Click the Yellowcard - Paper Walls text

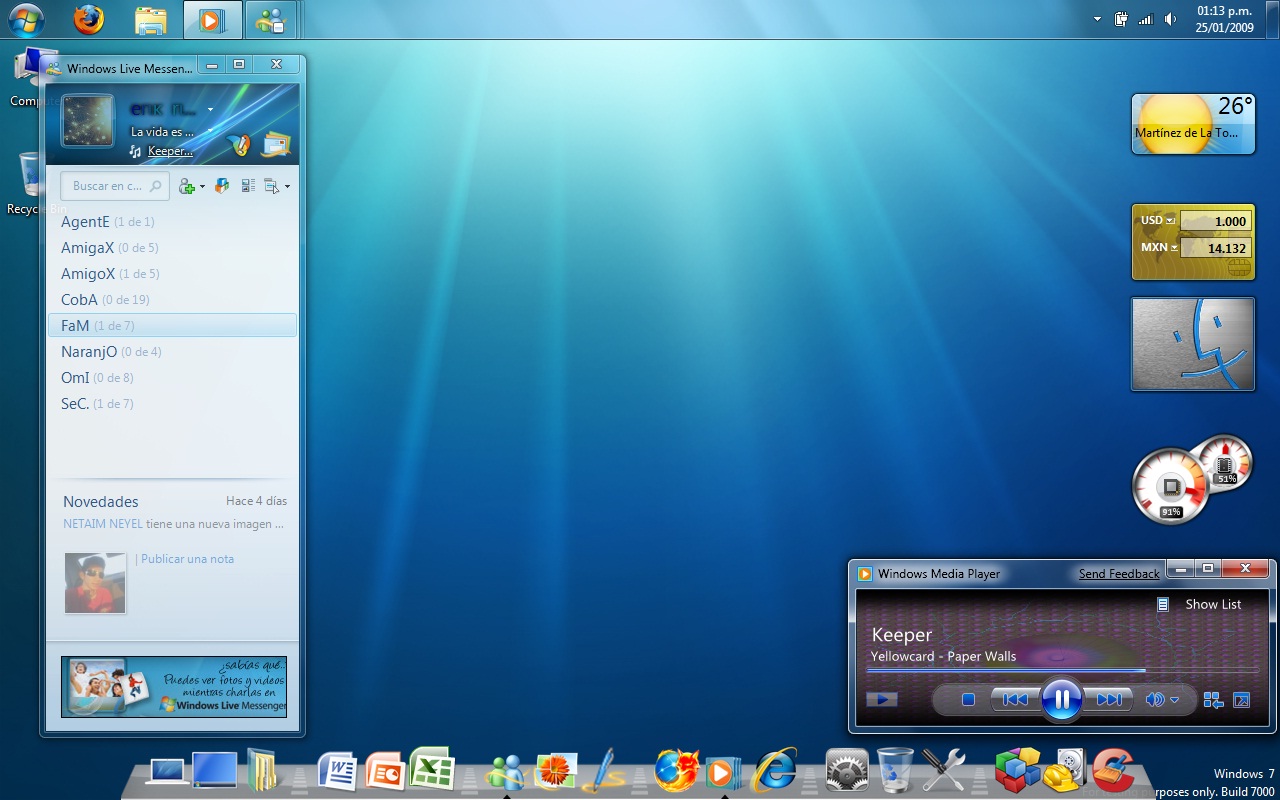943,656
